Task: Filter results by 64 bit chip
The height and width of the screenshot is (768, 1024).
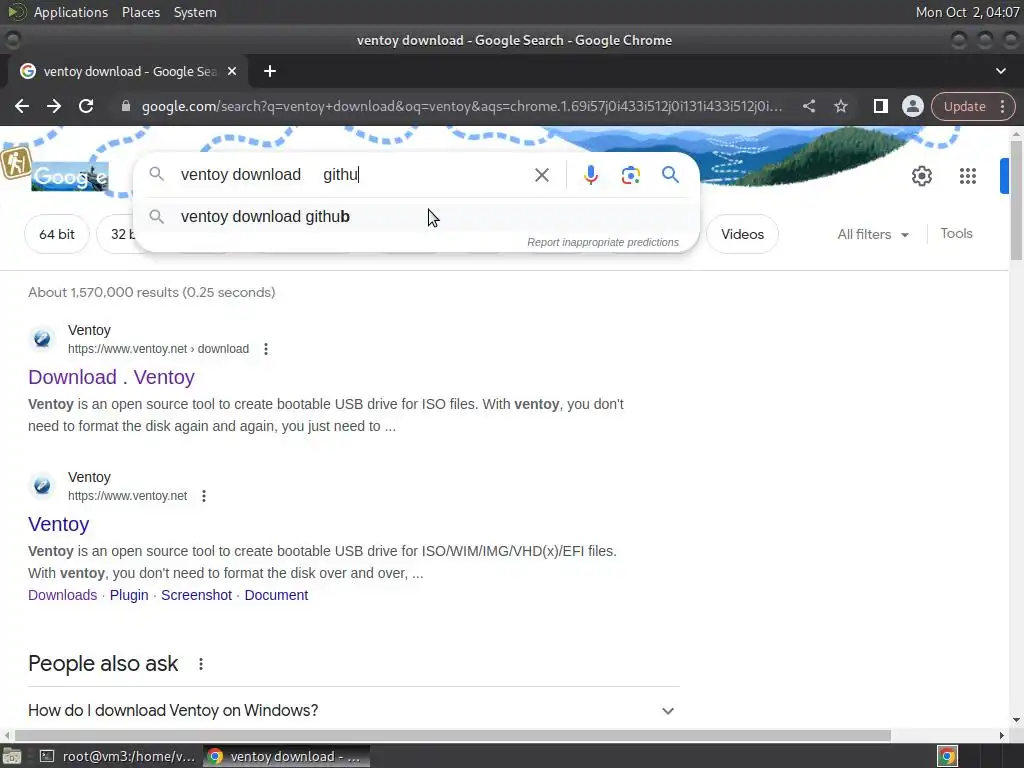Action: (x=57, y=234)
